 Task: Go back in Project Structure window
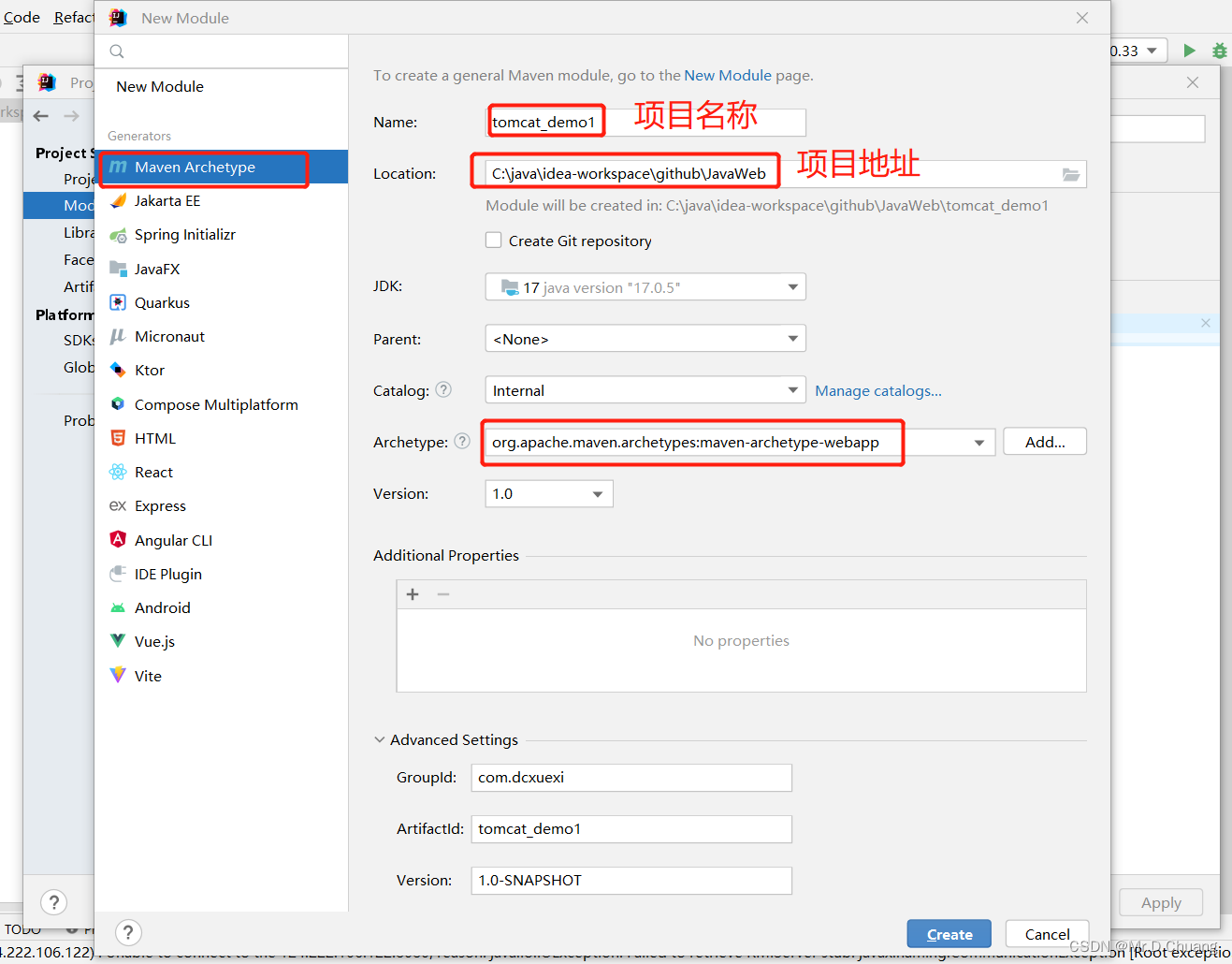[x=41, y=116]
